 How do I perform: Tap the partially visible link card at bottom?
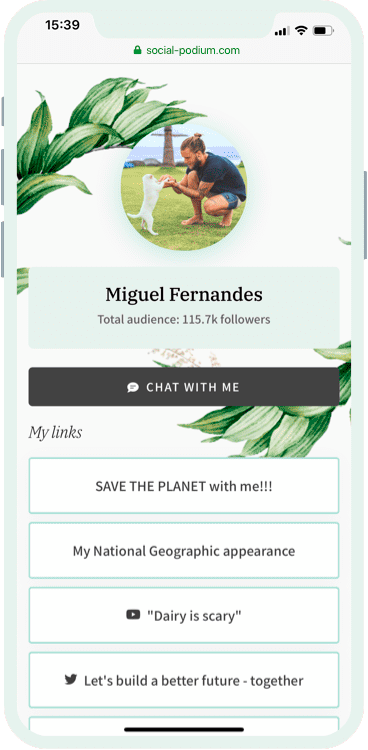point(184,723)
